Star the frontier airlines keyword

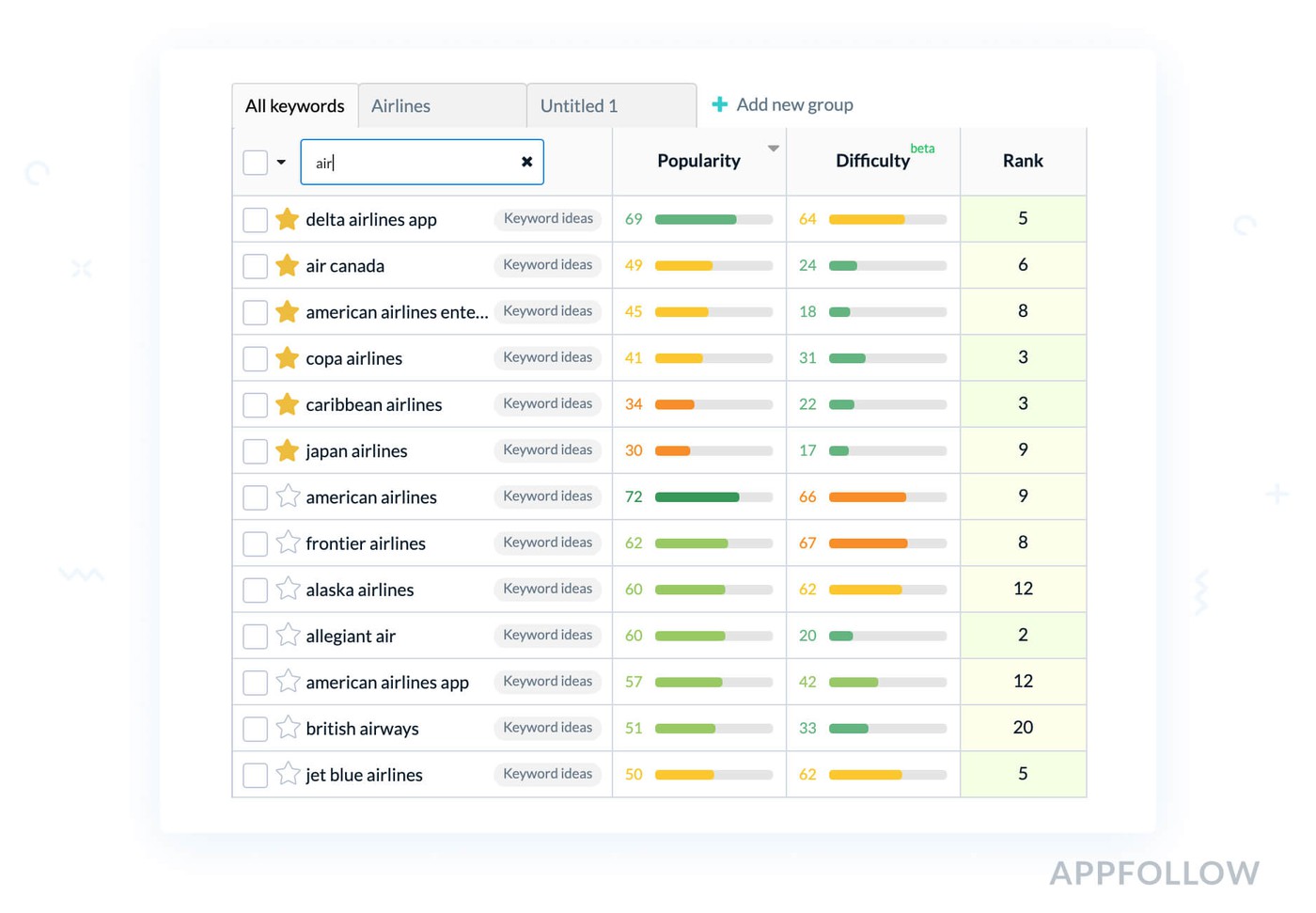click(288, 543)
